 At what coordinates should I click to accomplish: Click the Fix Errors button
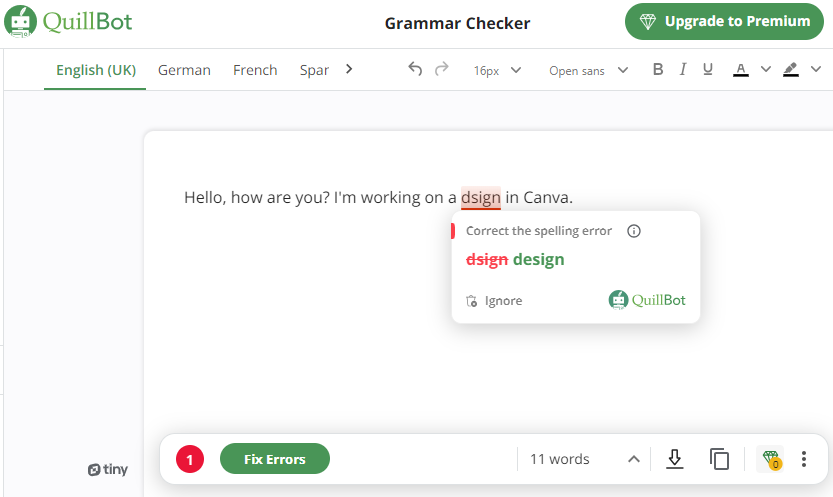[275, 459]
